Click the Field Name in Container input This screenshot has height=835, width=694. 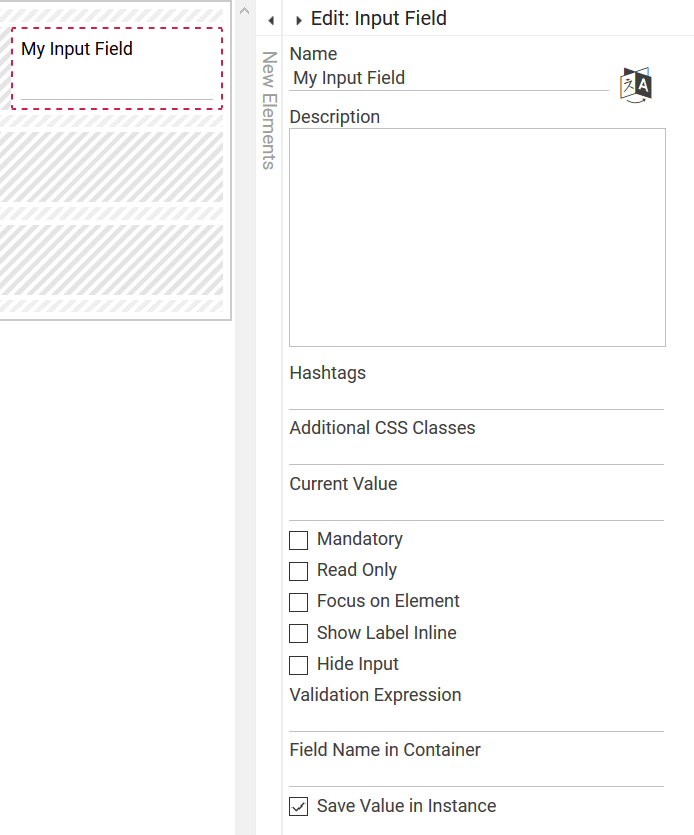pos(476,774)
